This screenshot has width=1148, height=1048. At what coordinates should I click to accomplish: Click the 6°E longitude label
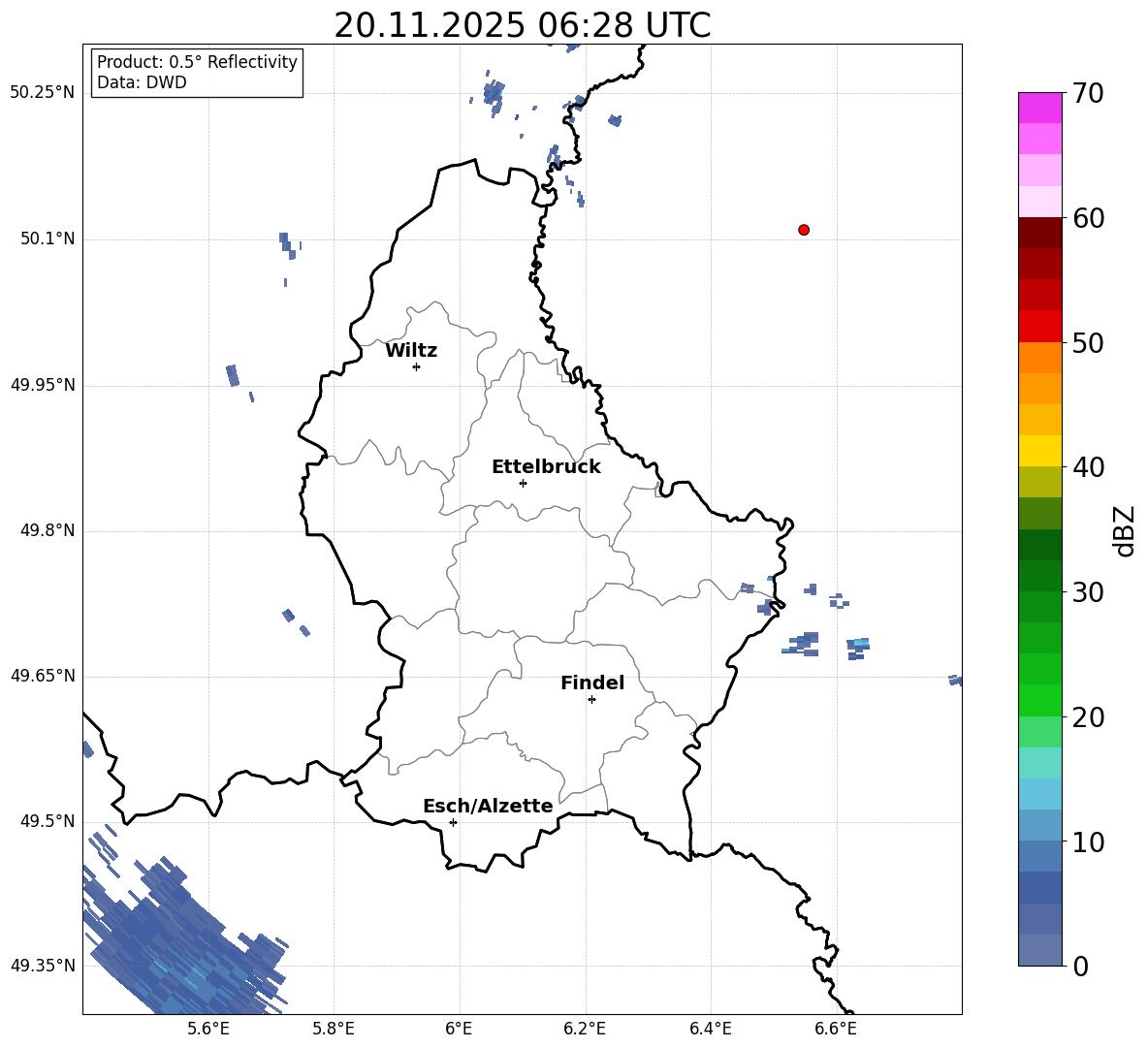click(459, 1029)
